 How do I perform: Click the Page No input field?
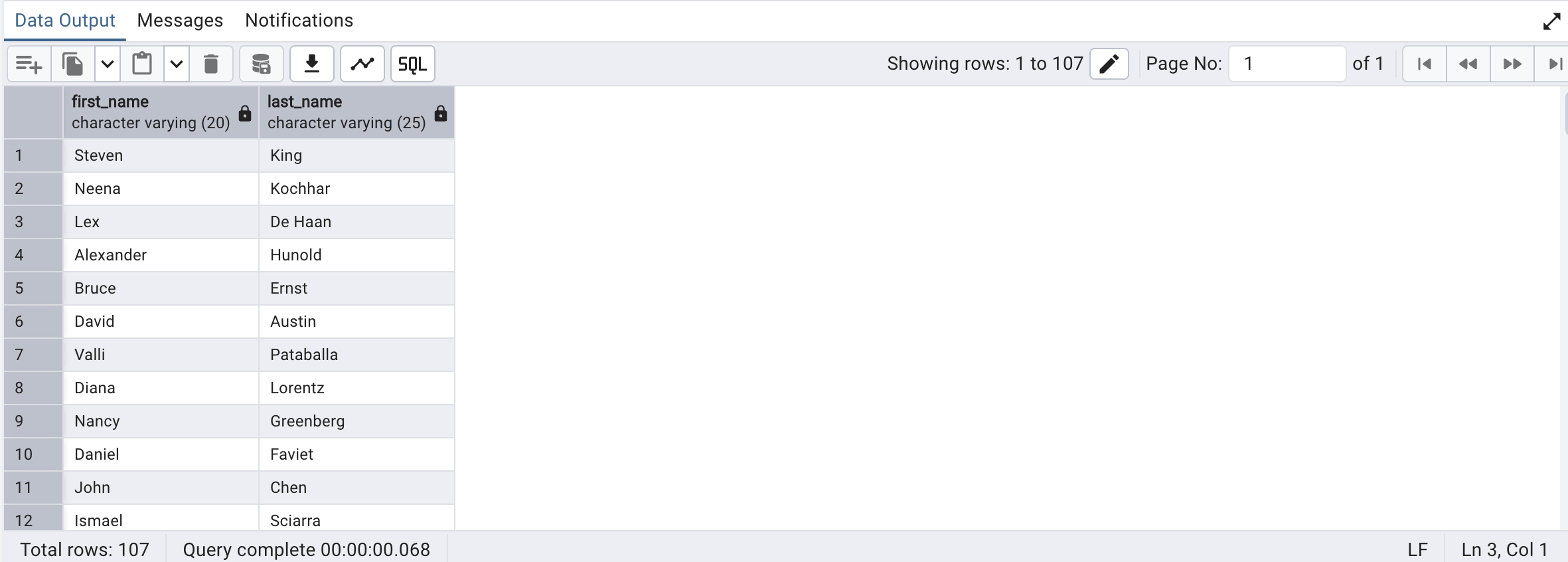(x=1287, y=64)
